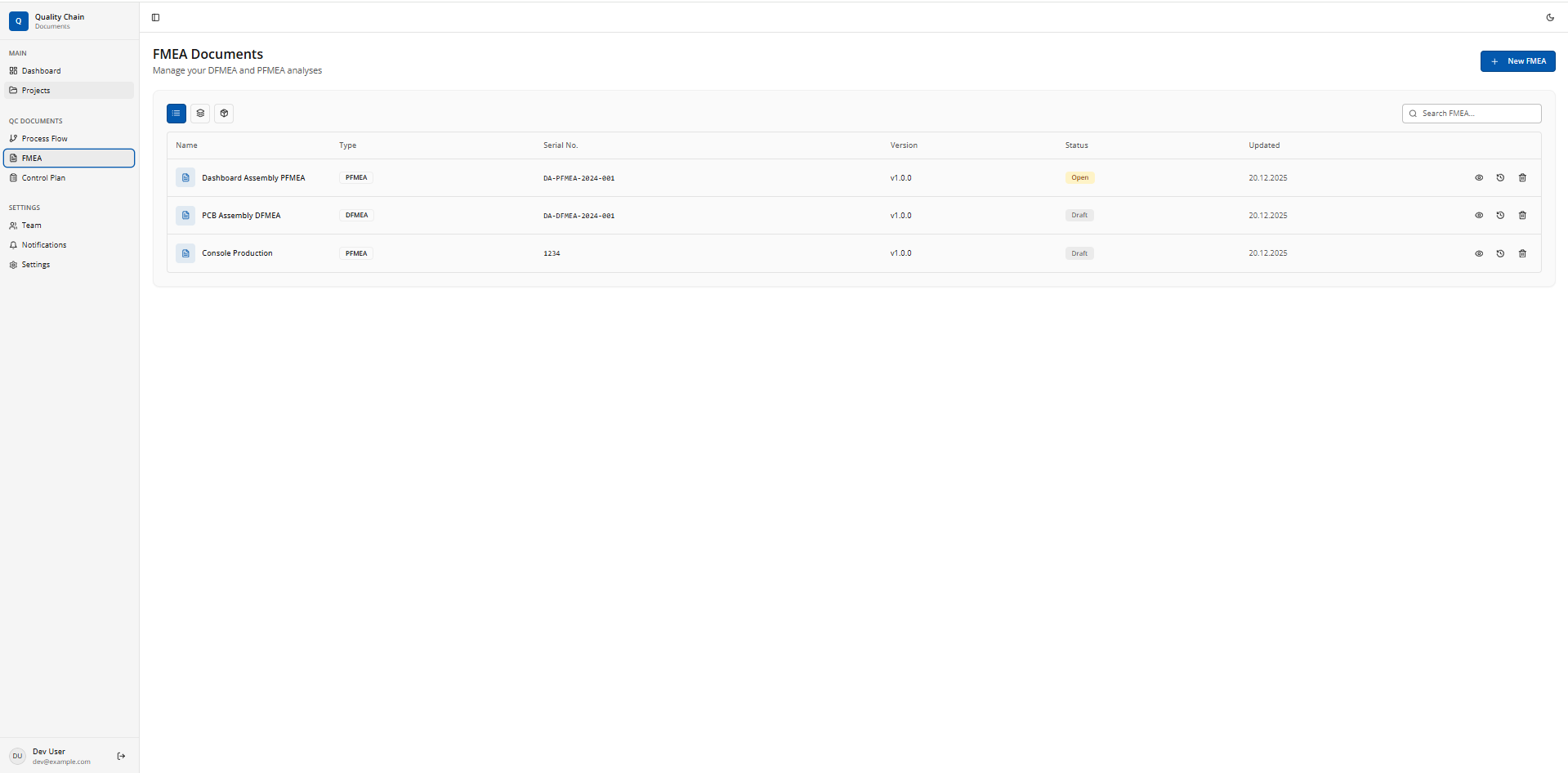1568x773 pixels.
Task: View the Dashboard Assembly PFMEA eye icon
Action: pos(1478,178)
